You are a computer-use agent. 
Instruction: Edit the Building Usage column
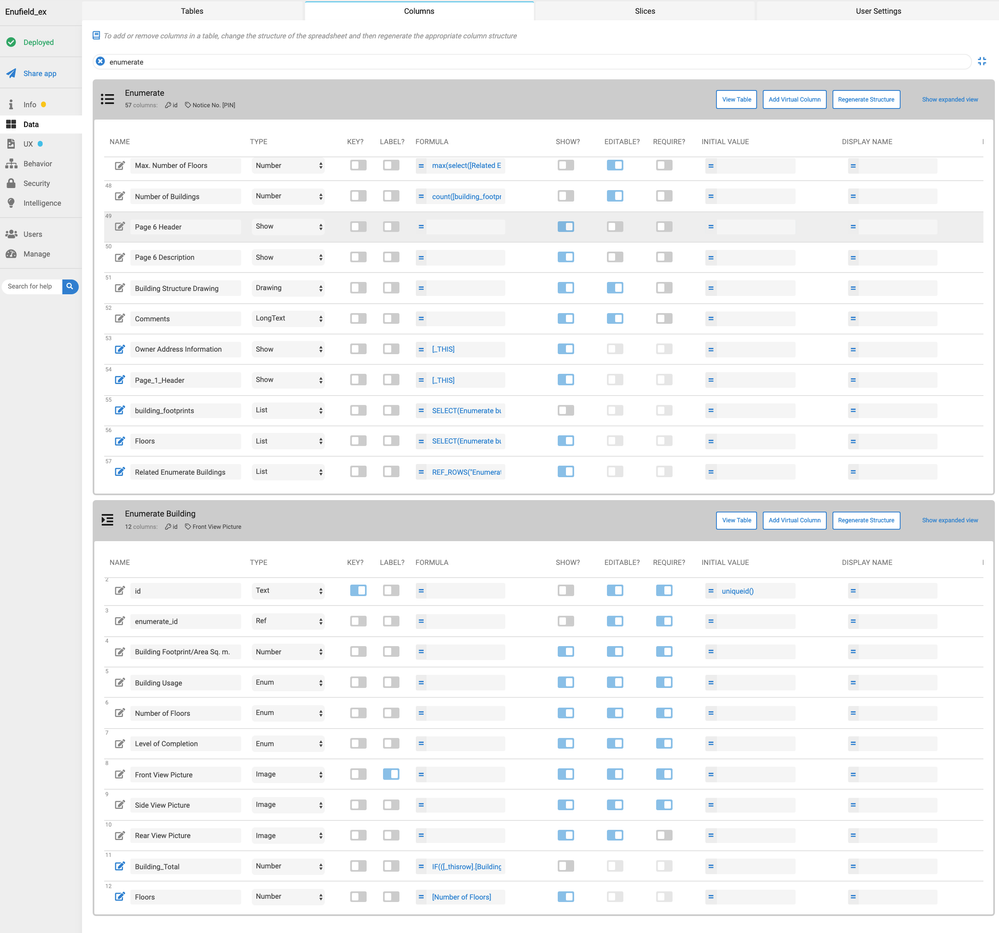point(119,683)
